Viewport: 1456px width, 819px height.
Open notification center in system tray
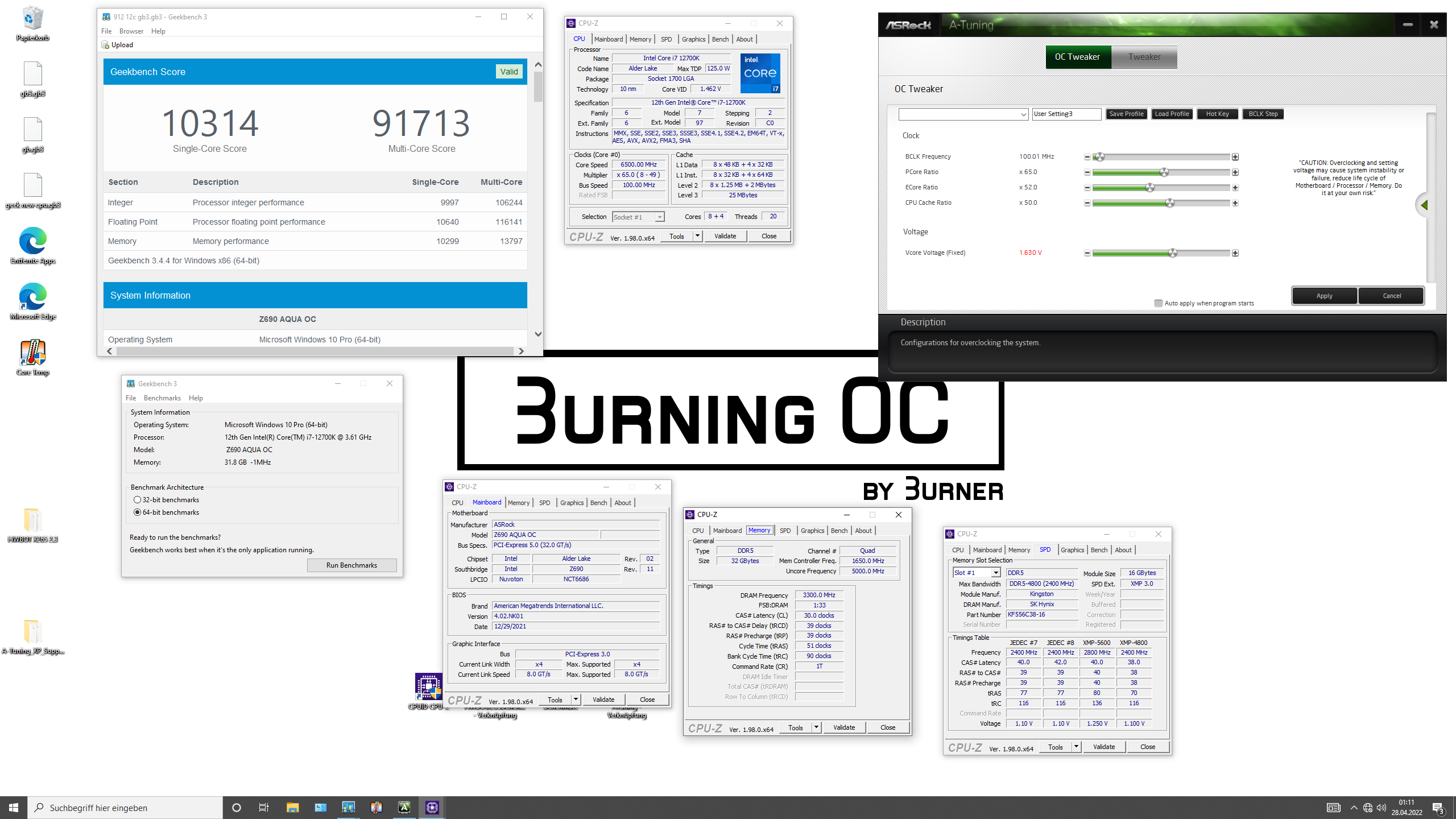1438,808
